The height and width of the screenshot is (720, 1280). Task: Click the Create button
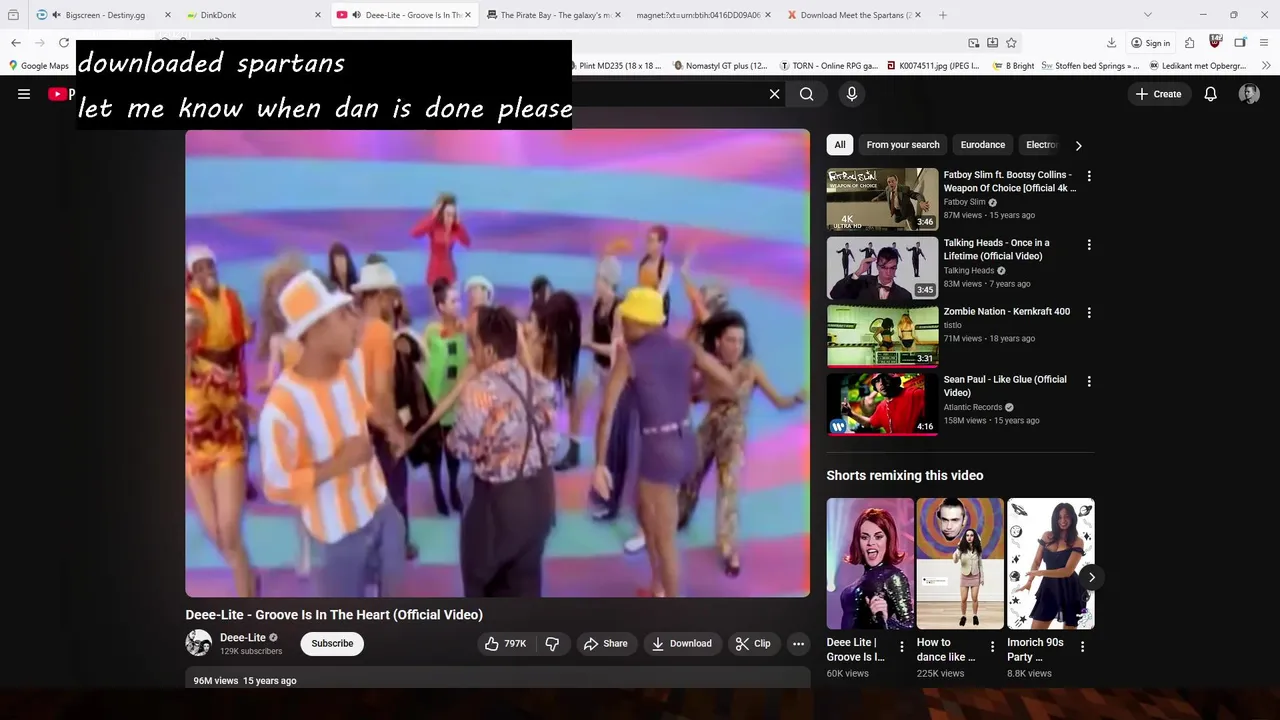1159,94
